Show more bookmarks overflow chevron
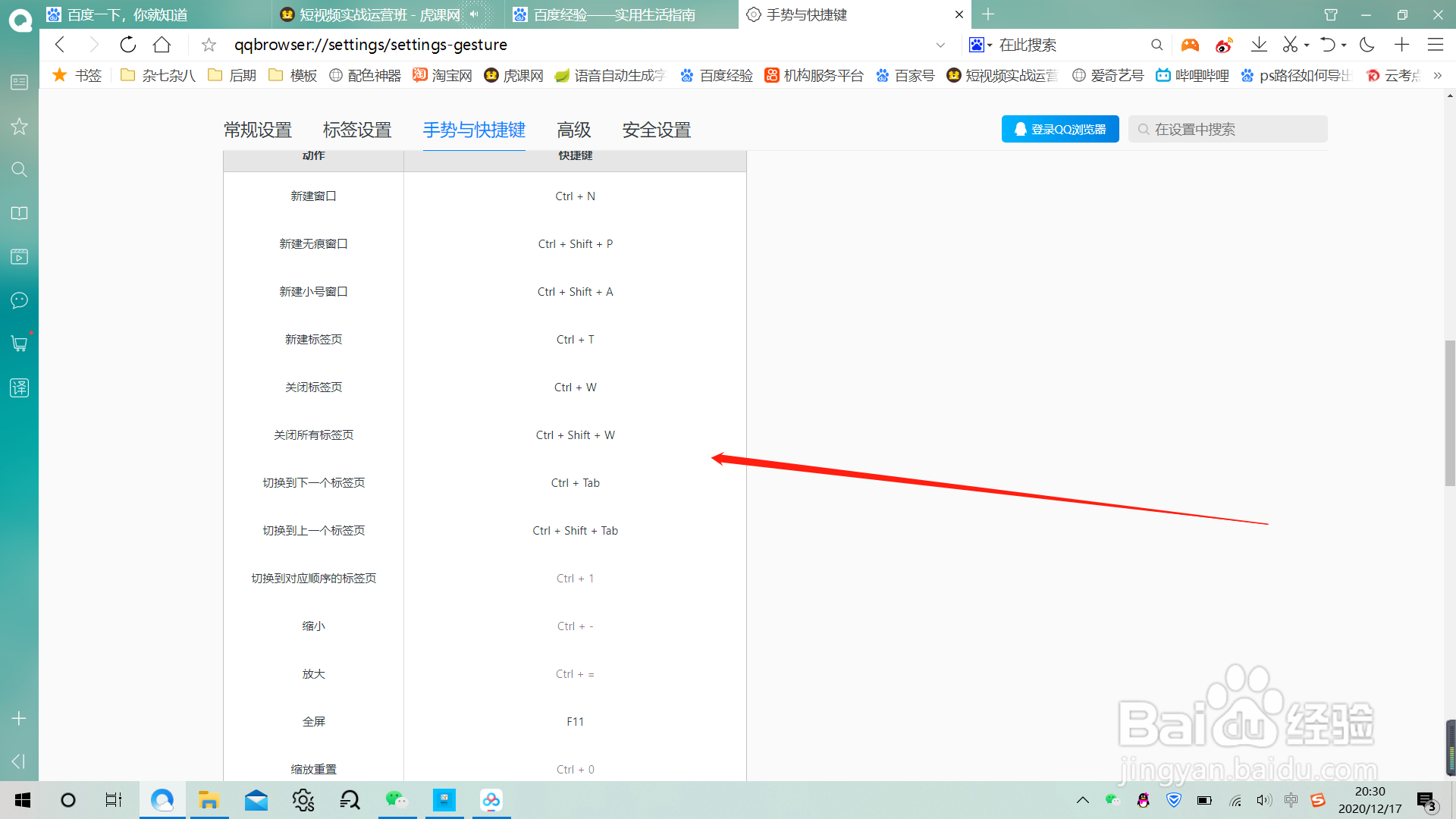1456x819 pixels. pyautogui.click(x=1437, y=75)
